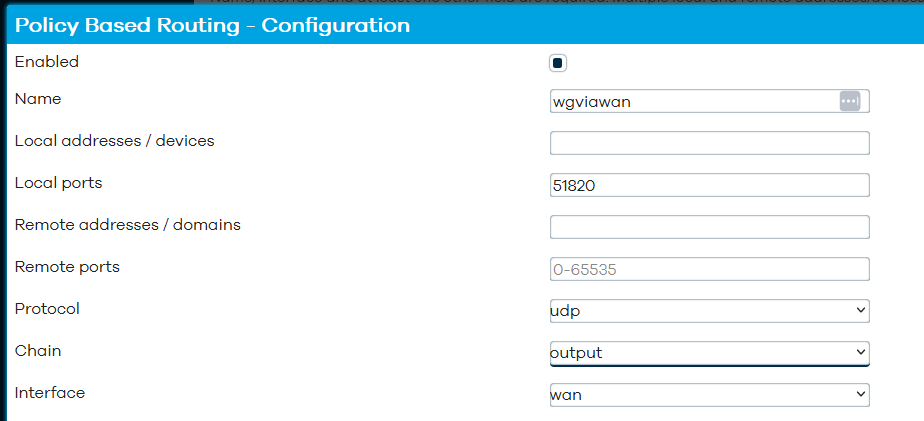Image resolution: width=924 pixels, height=421 pixels.
Task: Expand the Chain dropdown showing output
Action: point(710,353)
